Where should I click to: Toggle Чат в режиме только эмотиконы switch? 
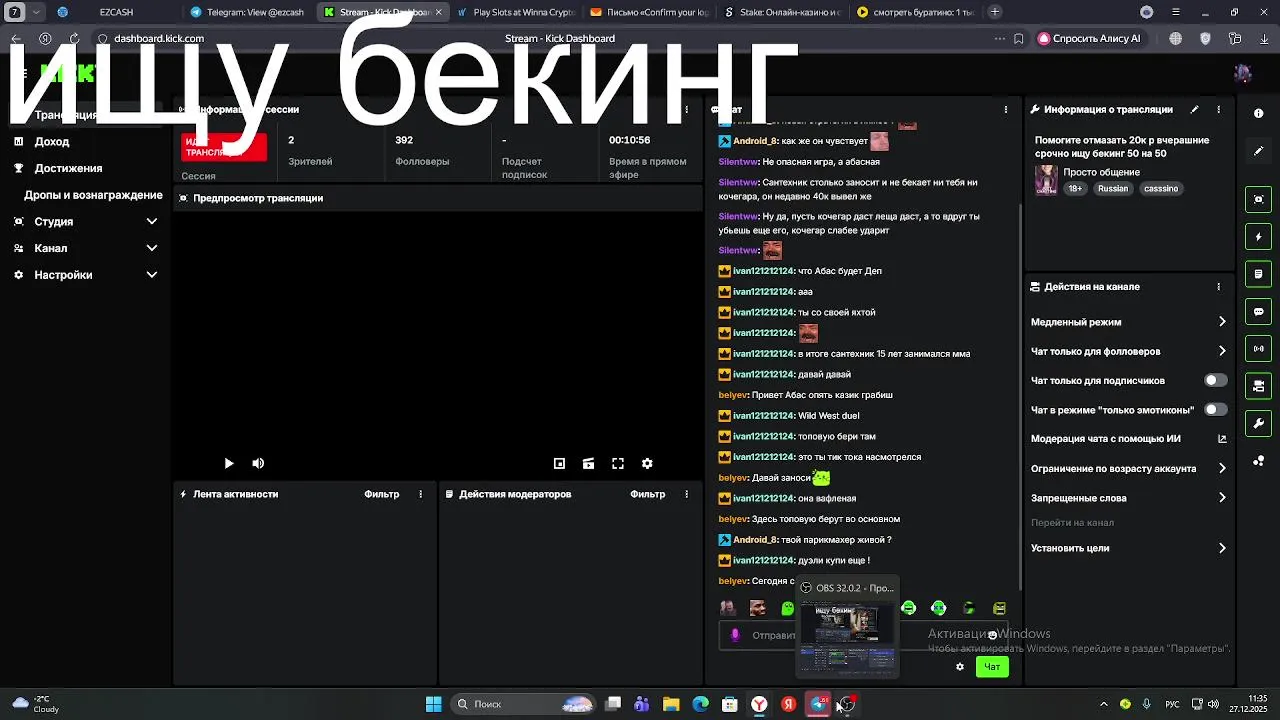pyautogui.click(x=1215, y=409)
